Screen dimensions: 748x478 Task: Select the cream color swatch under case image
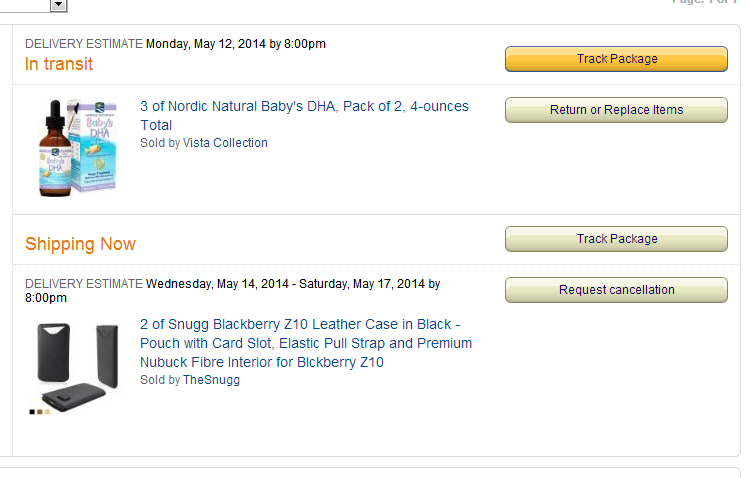(47, 412)
